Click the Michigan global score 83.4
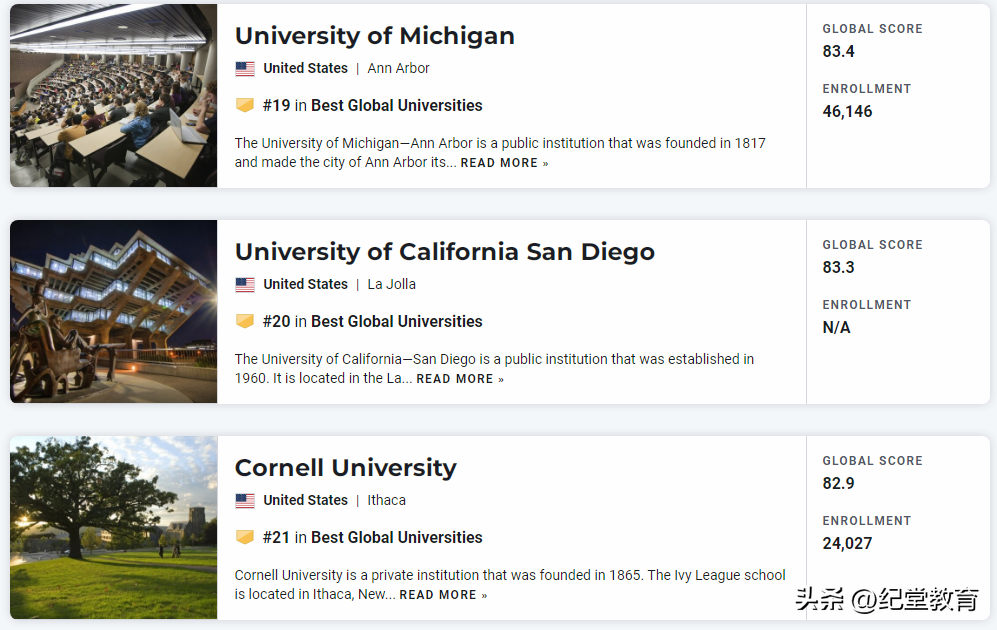Viewport: 997px width, 630px height. (x=838, y=52)
